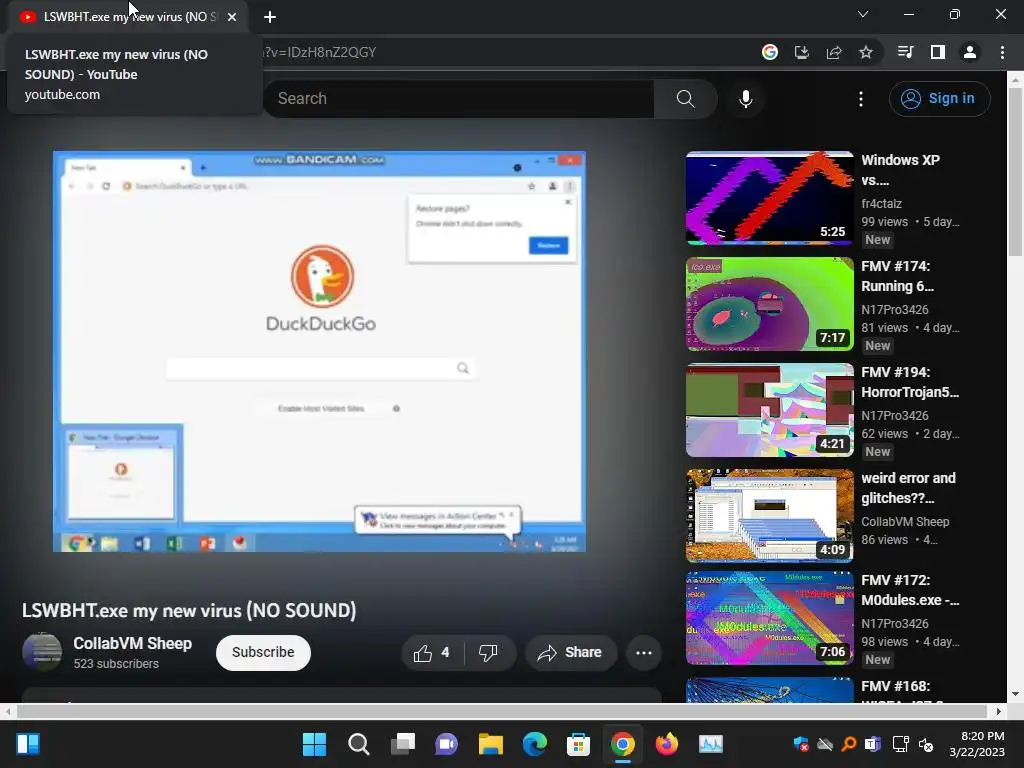This screenshot has width=1024, height=768.
Task: Open the media controls icon in Chrome toolbar
Action: coord(905,52)
